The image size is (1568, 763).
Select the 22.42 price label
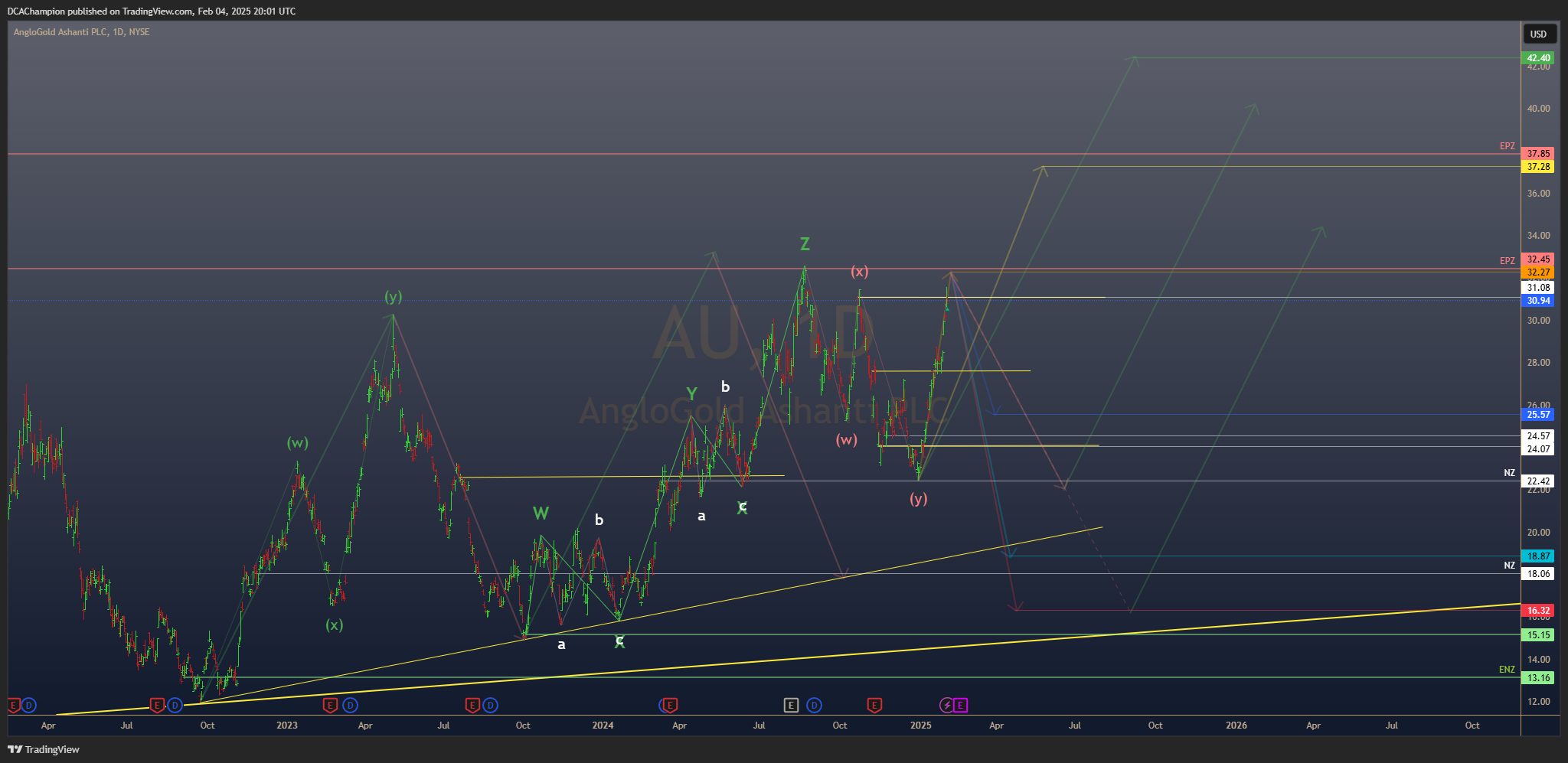[1538, 481]
